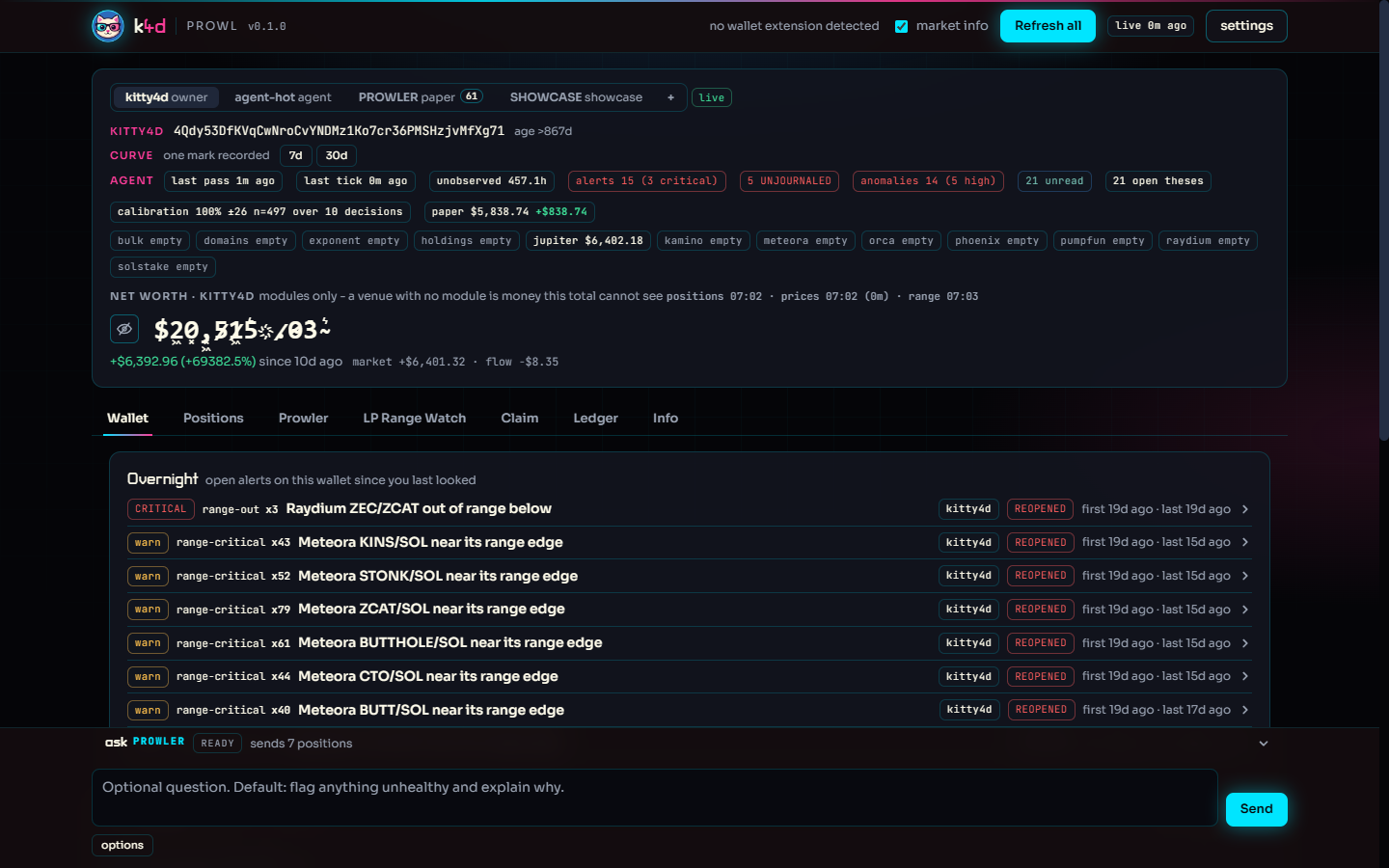Click the CRITICAL severity badge
The width and height of the screenshot is (1389, 868).
tap(161, 509)
